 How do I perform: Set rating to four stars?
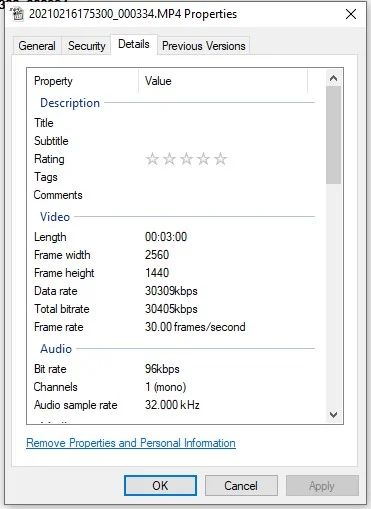203,159
